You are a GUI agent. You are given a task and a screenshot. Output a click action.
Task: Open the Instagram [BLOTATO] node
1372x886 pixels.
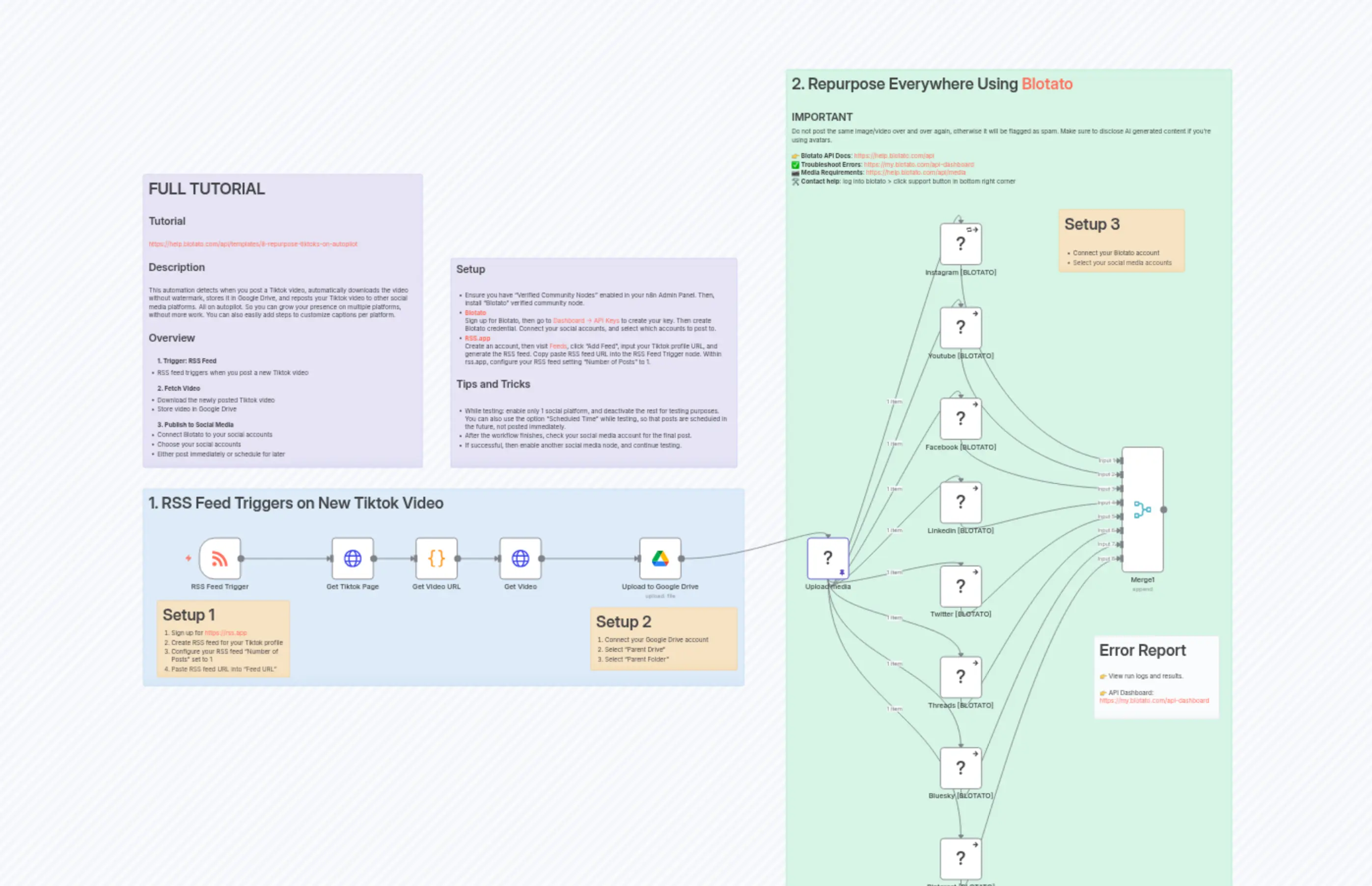click(960, 244)
